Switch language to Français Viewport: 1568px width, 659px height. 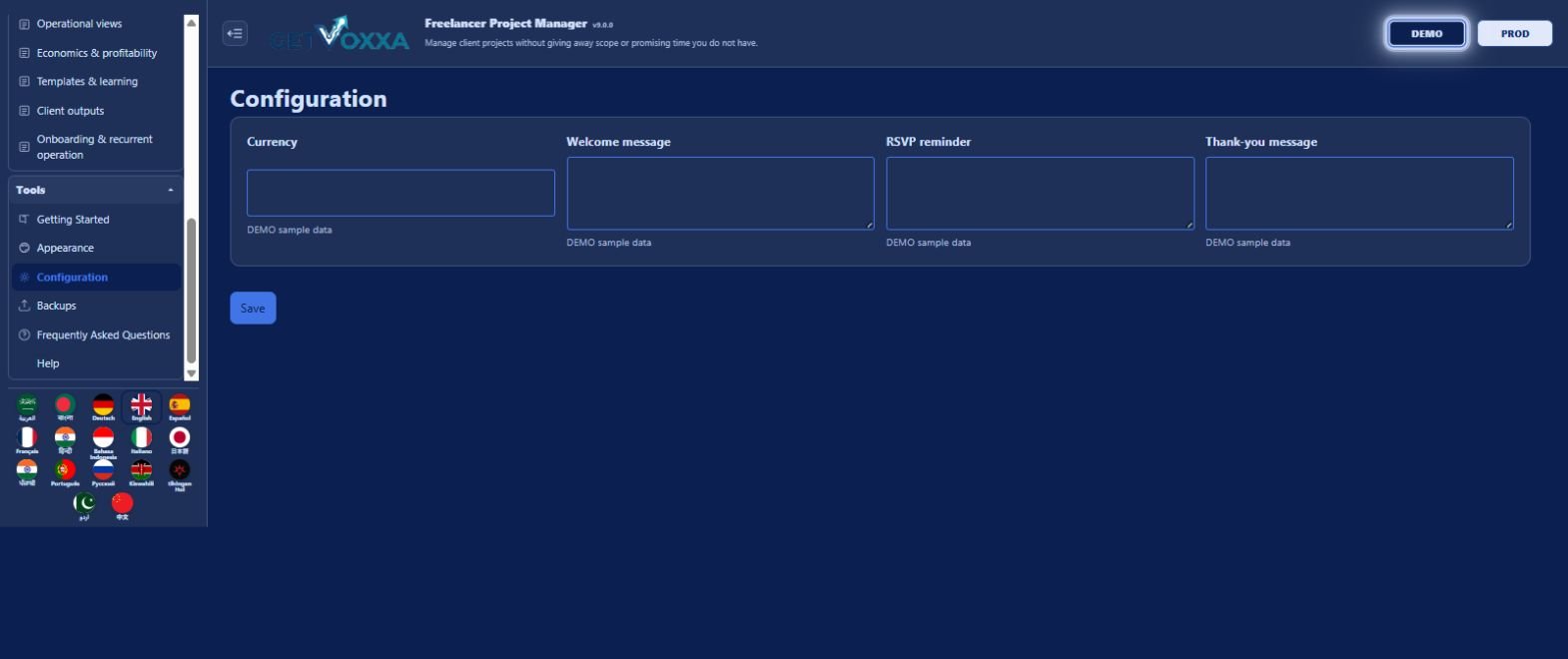27,440
